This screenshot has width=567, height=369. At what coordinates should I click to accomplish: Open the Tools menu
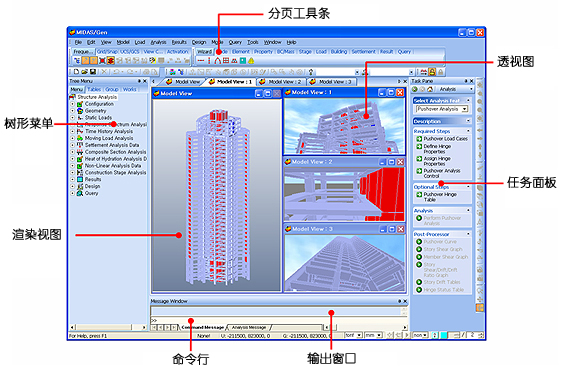(253, 42)
